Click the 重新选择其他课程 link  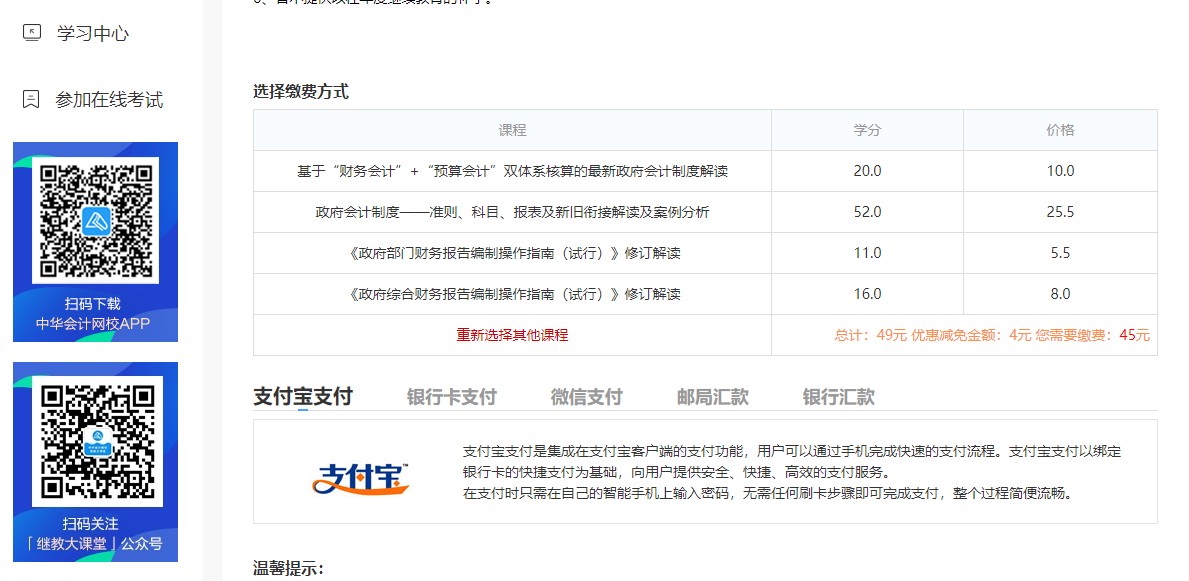[512, 335]
